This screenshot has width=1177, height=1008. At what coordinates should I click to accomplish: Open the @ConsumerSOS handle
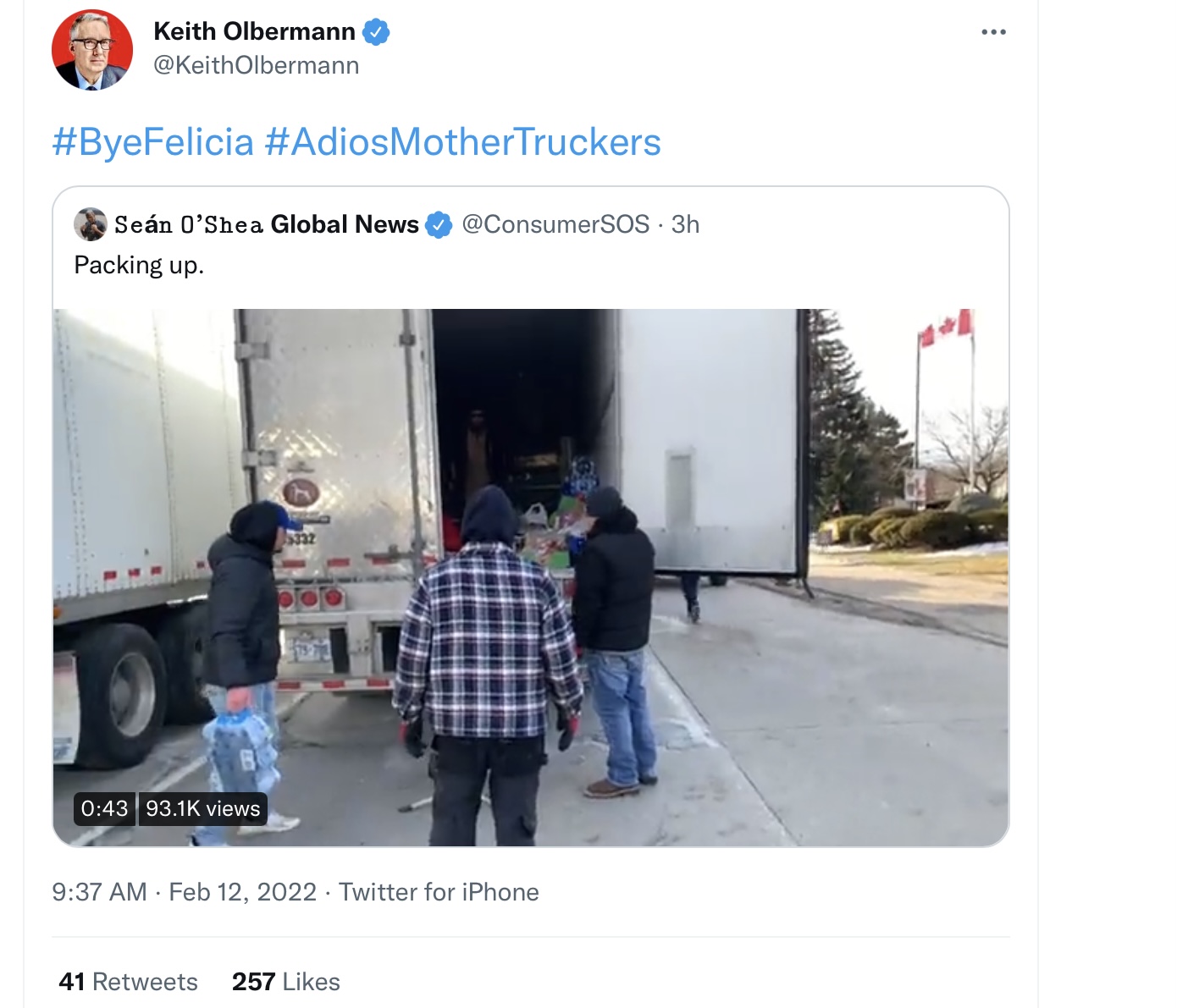(555, 224)
